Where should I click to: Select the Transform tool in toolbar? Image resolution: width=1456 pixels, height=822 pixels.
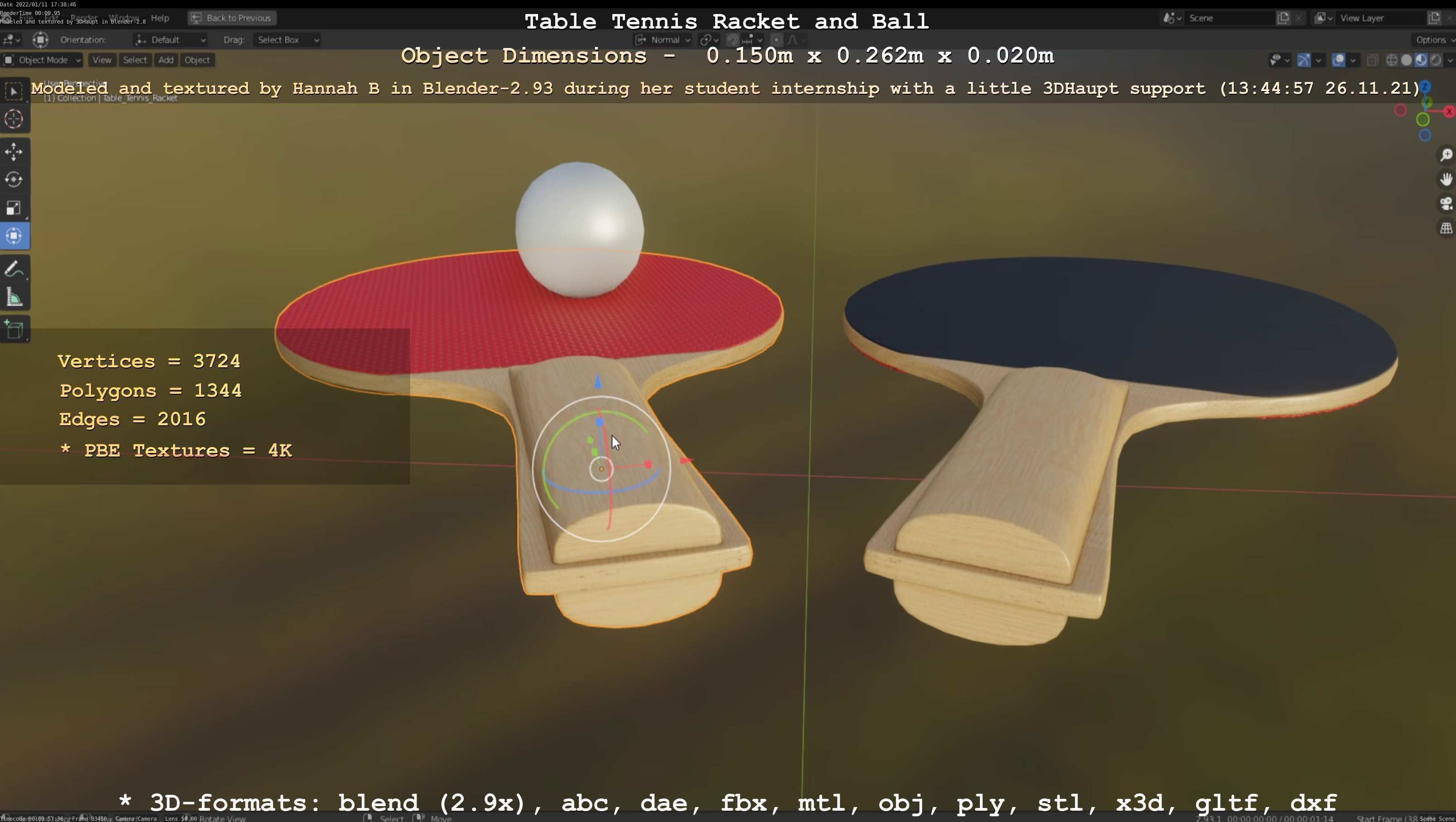[x=14, y=236]
